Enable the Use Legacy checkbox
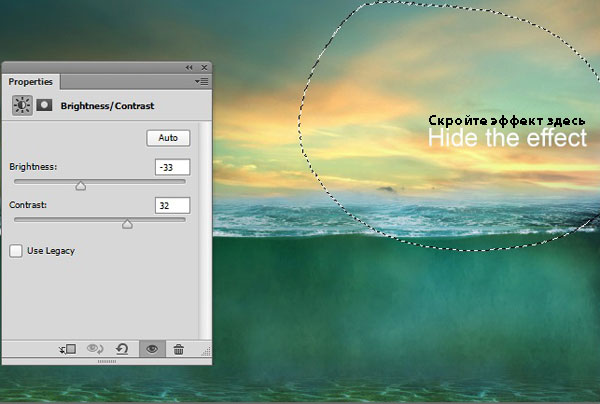 coord(16,251)
